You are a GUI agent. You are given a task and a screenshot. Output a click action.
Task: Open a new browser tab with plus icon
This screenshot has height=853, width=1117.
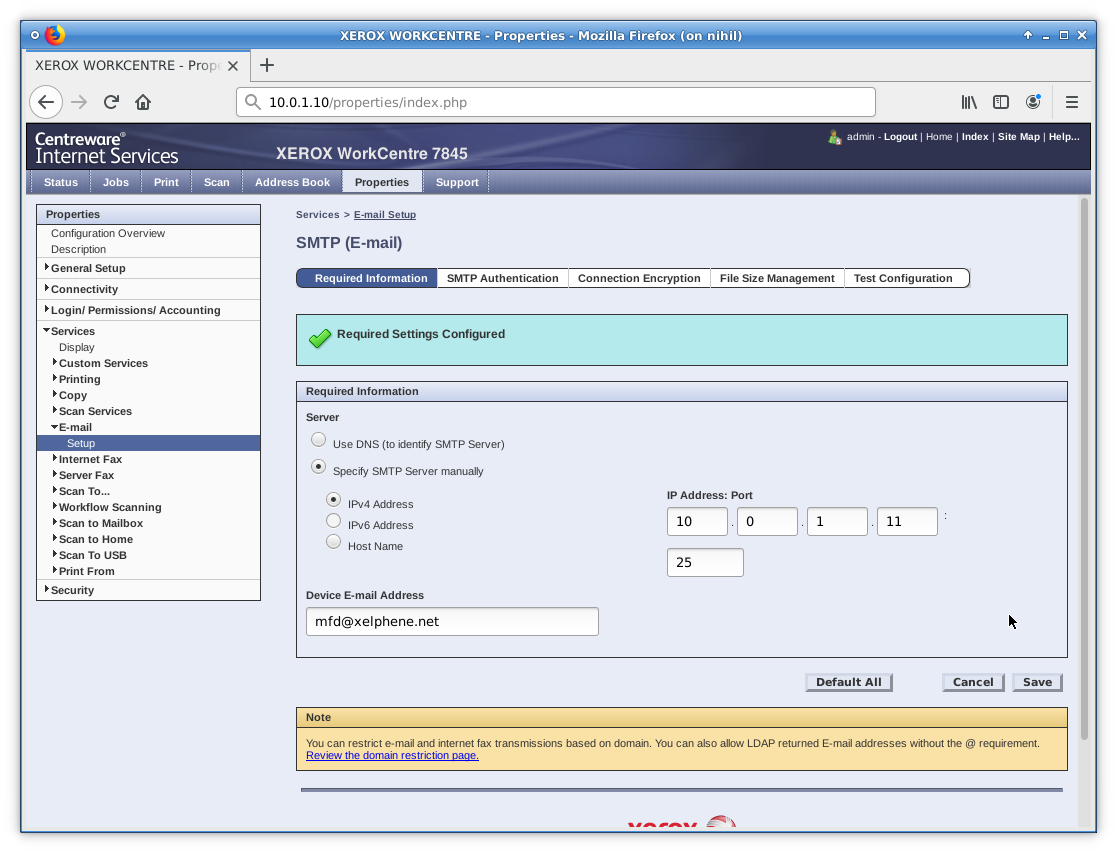(266, 66)
